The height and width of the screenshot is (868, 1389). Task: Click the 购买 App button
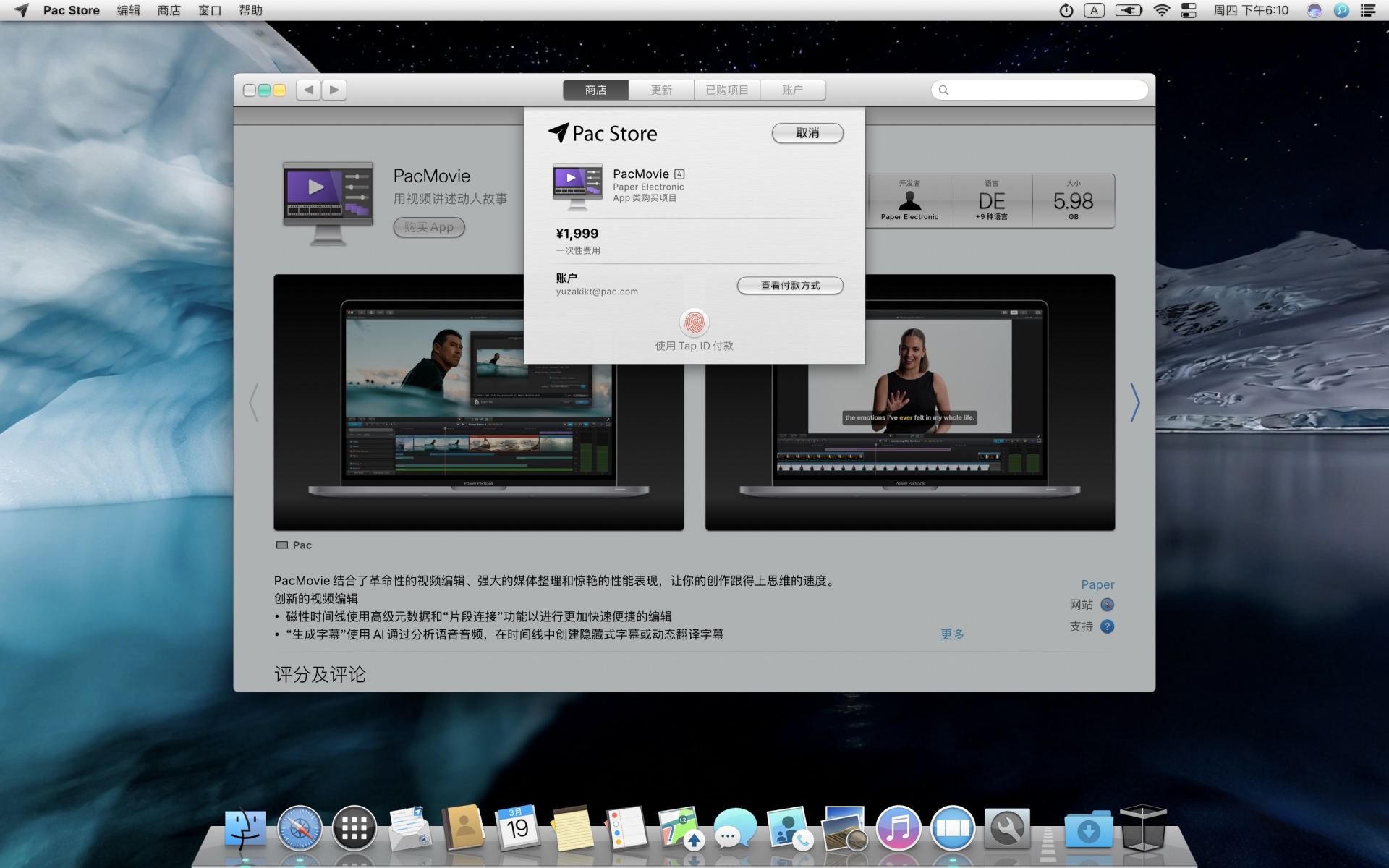pyautogui.click(x=429, y=227)
